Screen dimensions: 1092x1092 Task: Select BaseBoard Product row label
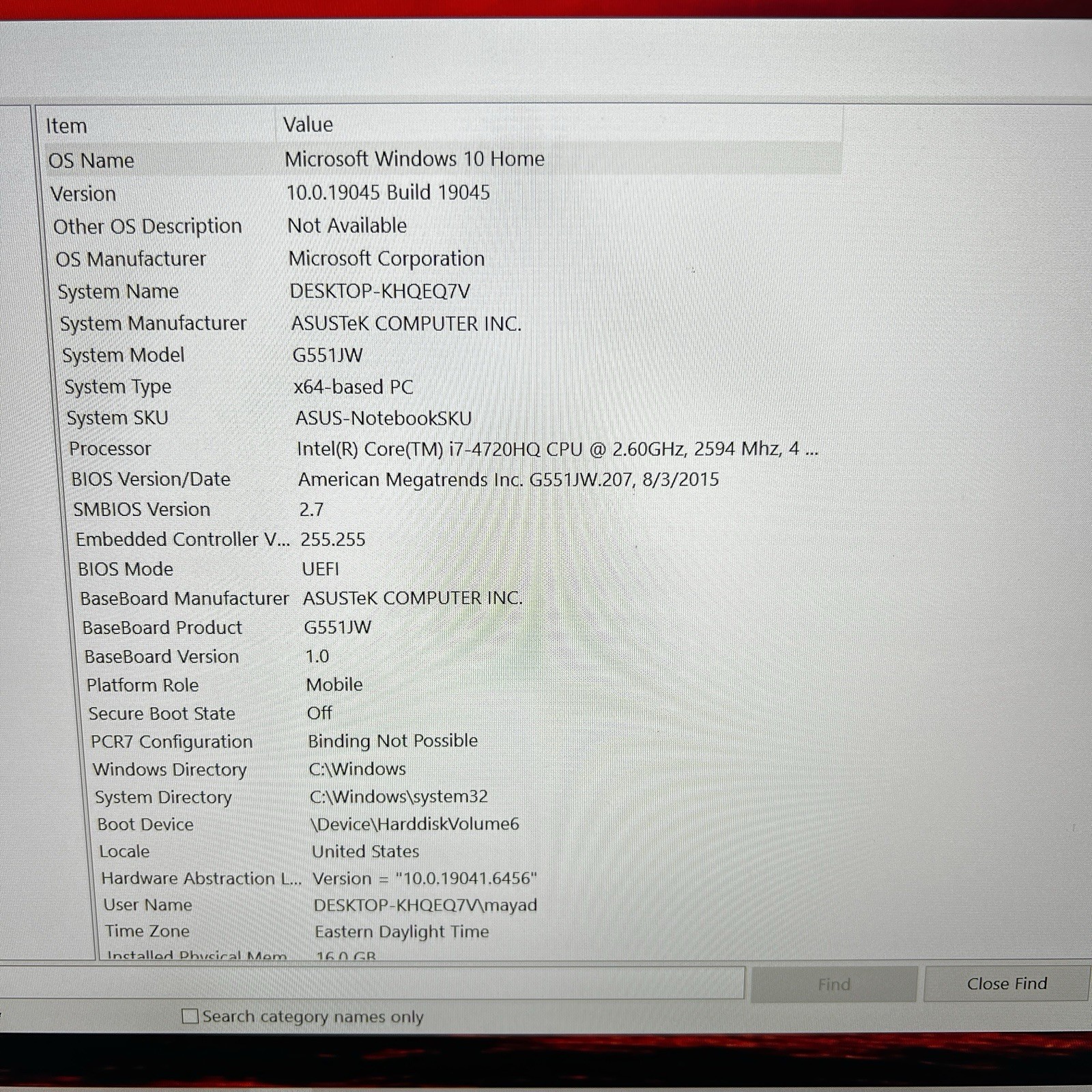[x=162, y=628]
